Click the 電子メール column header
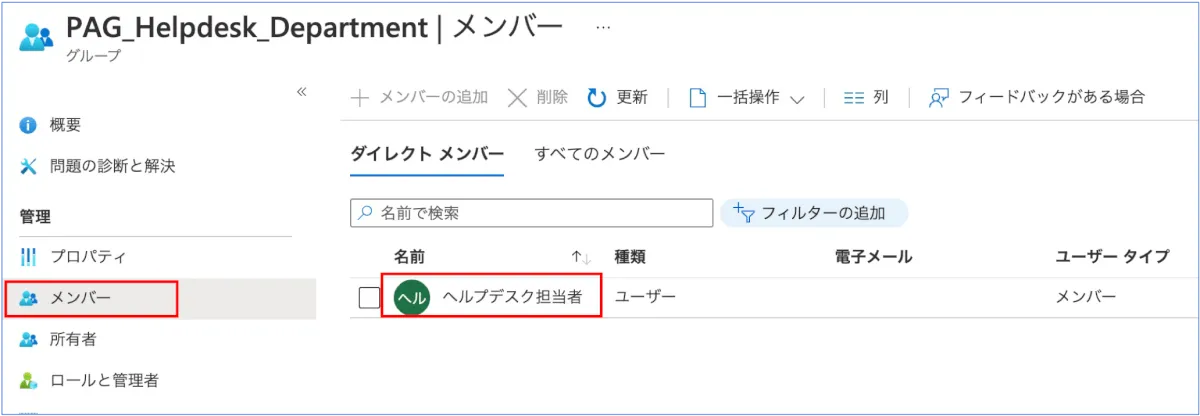The width and height of the screenshot is (1200, 416). tap(873, 257)
